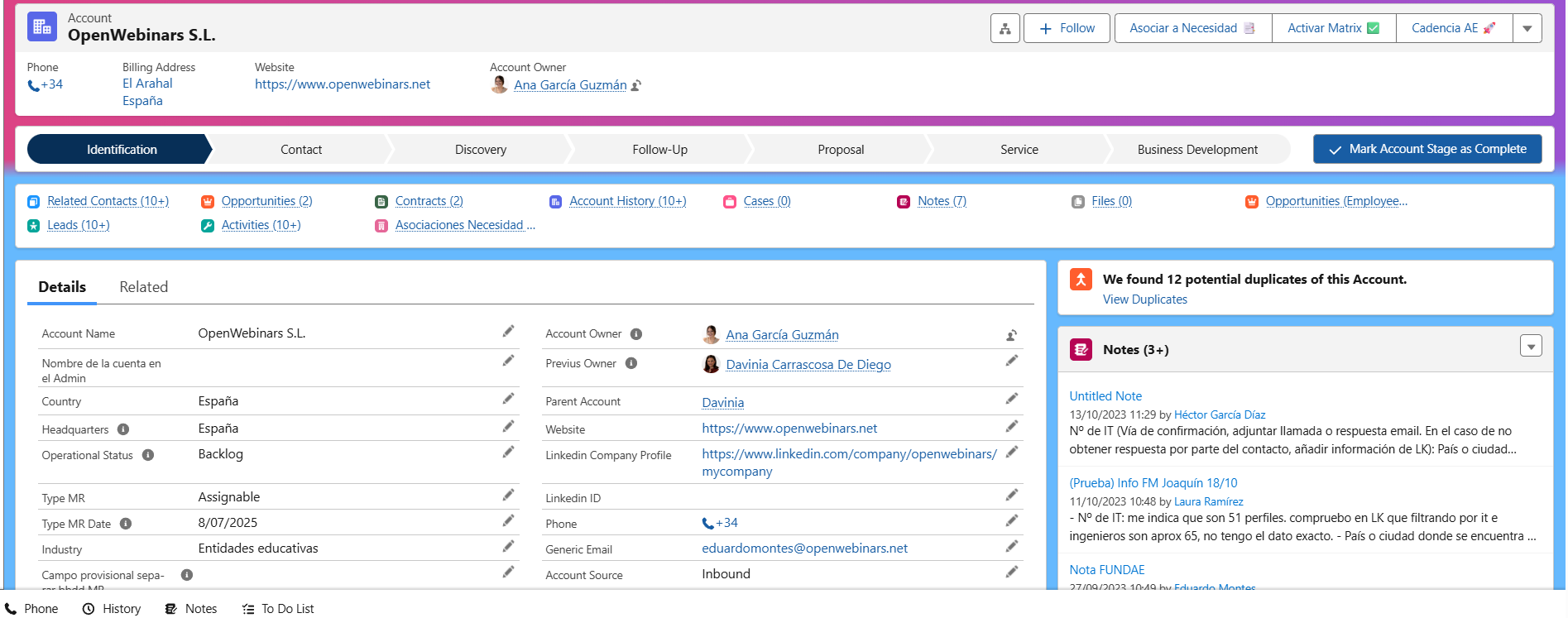The image size is (1568, 618).
Task: Show info tooltip for Headquarters
Action: pyautogui.click(x=123, y=429)
